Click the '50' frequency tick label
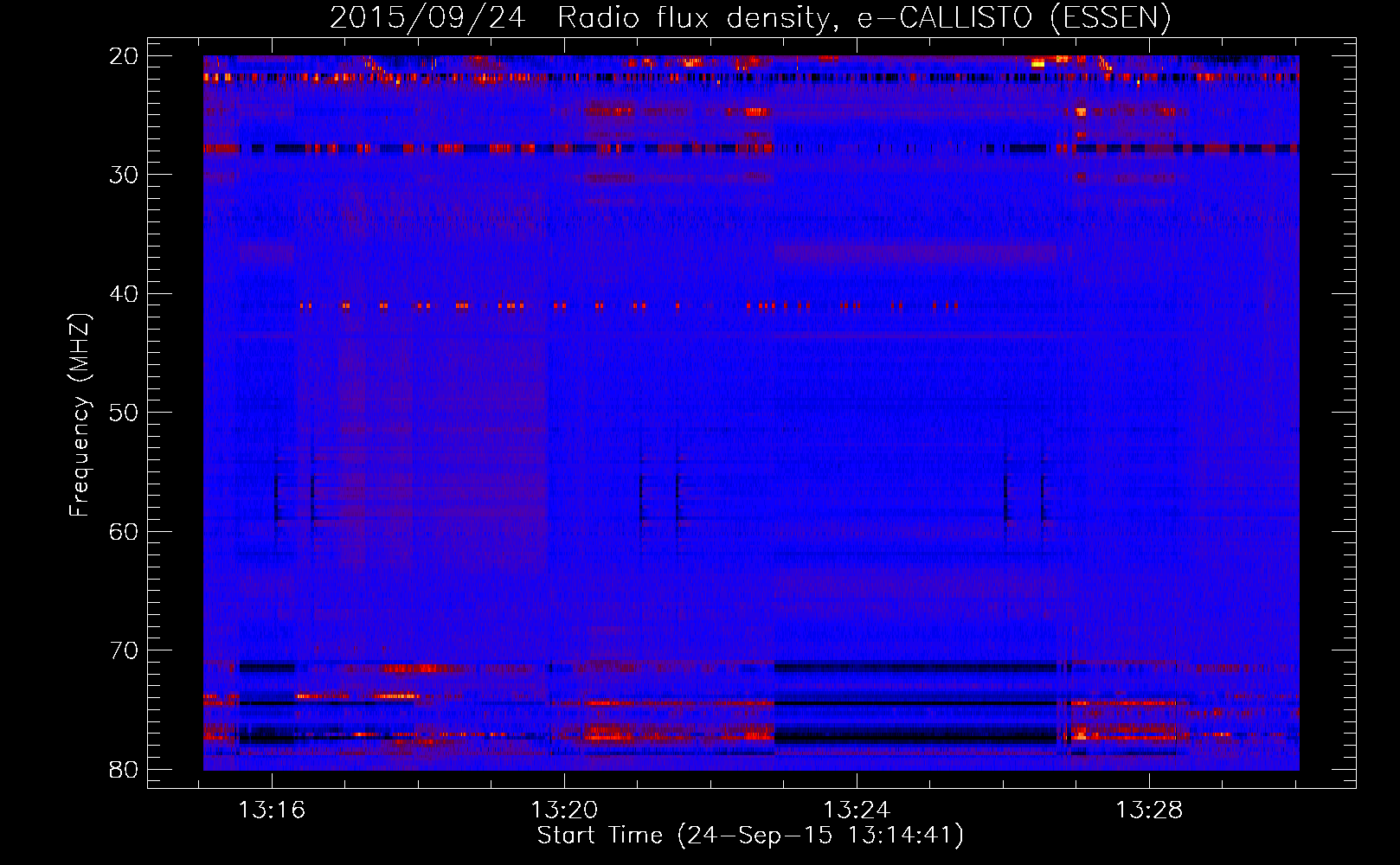1400x865 pixels. point(124,413)
